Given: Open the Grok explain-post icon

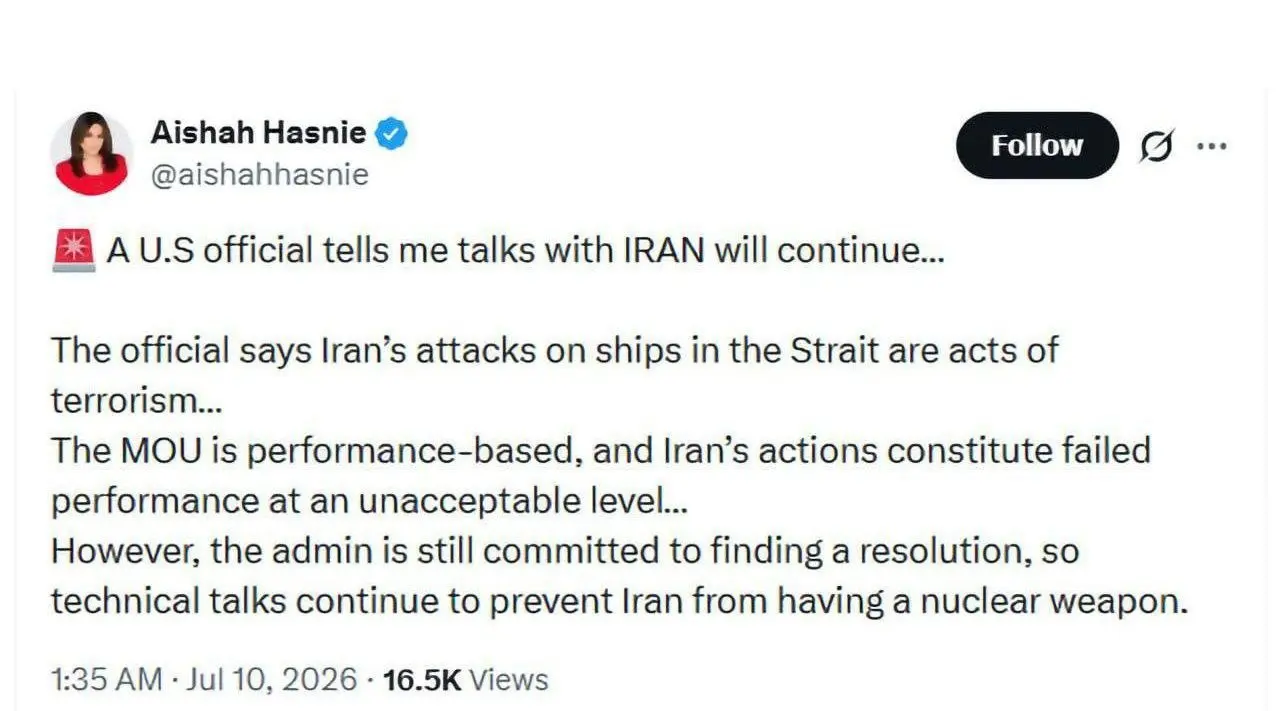Looking at the screenshot, I should (x=1156, y=146).
